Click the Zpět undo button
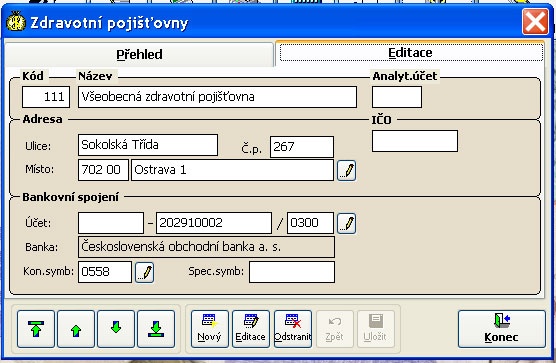Image resolution: width=556 pixels, height=363 pixels. [x=334, y=329]
